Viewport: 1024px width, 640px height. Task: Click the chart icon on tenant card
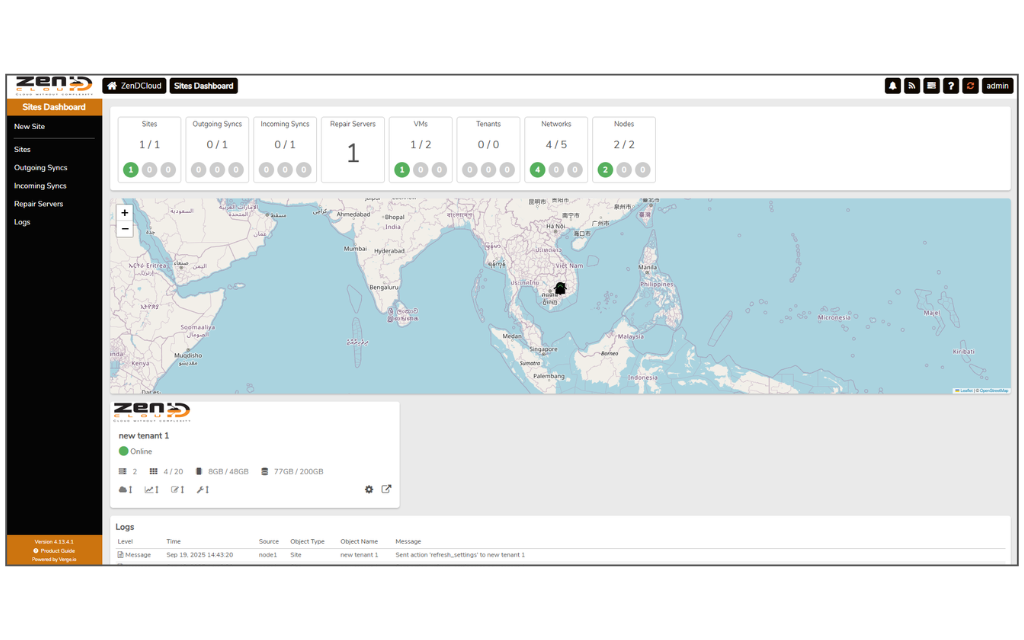[151, 490]
